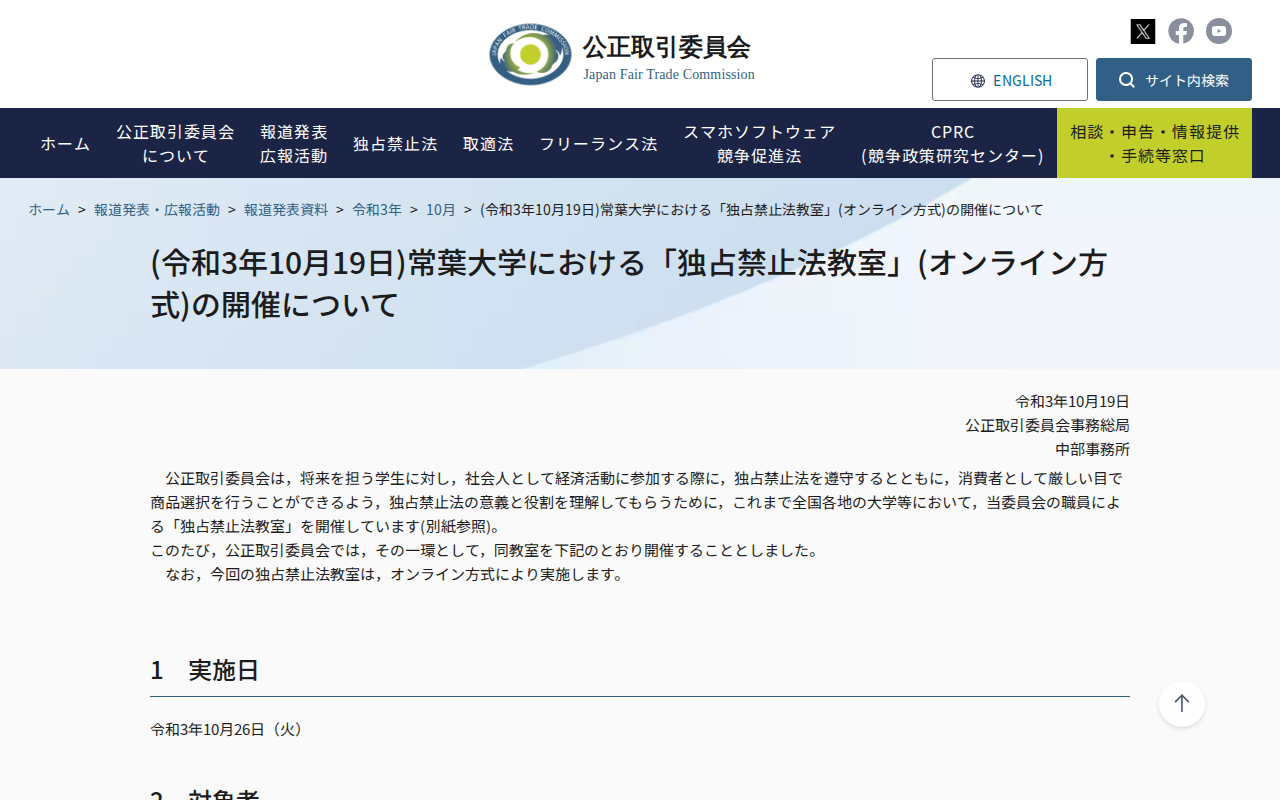The width and height of the screenshot is (1280, 800).
Task: Open the YouTube social icon
Action: click(x=1219, y=31)
